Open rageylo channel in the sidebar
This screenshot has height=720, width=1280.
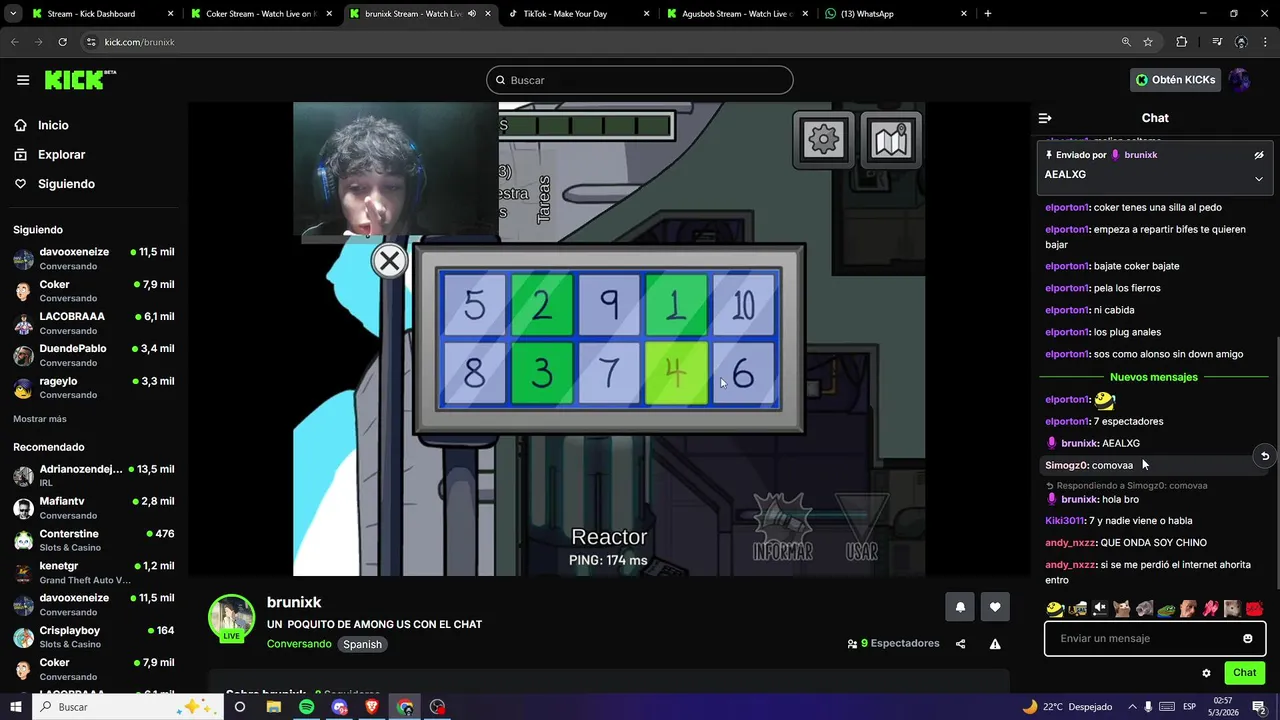click(x=94, y=387)
